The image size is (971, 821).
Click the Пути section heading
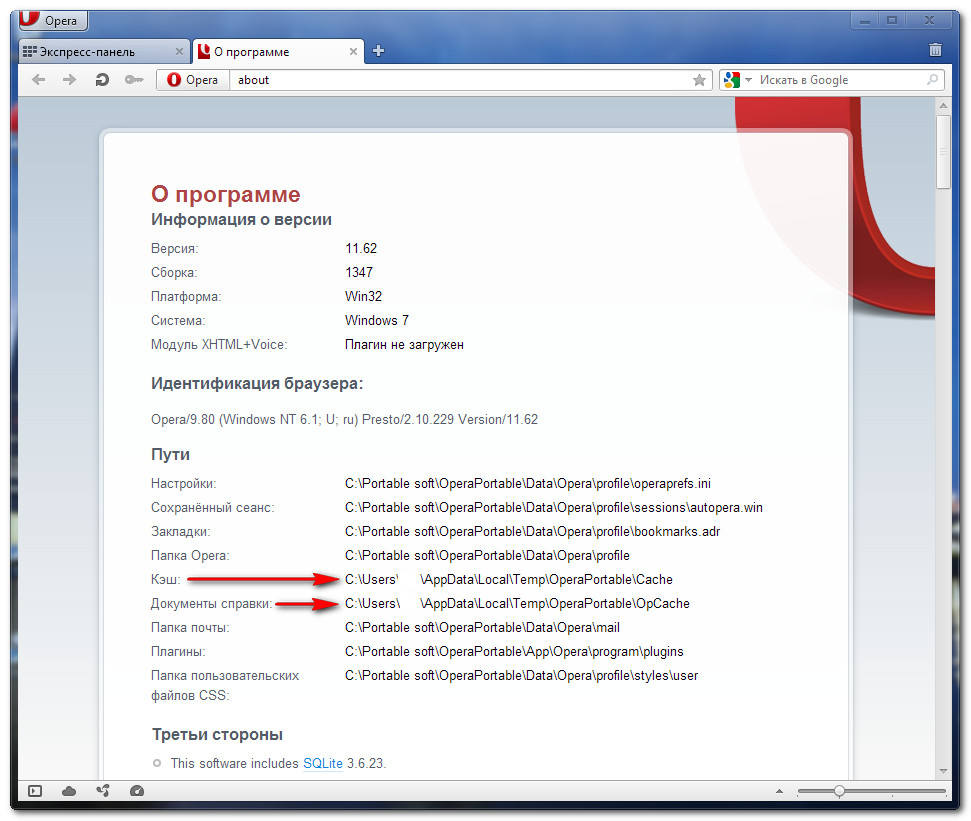(170, 454)
